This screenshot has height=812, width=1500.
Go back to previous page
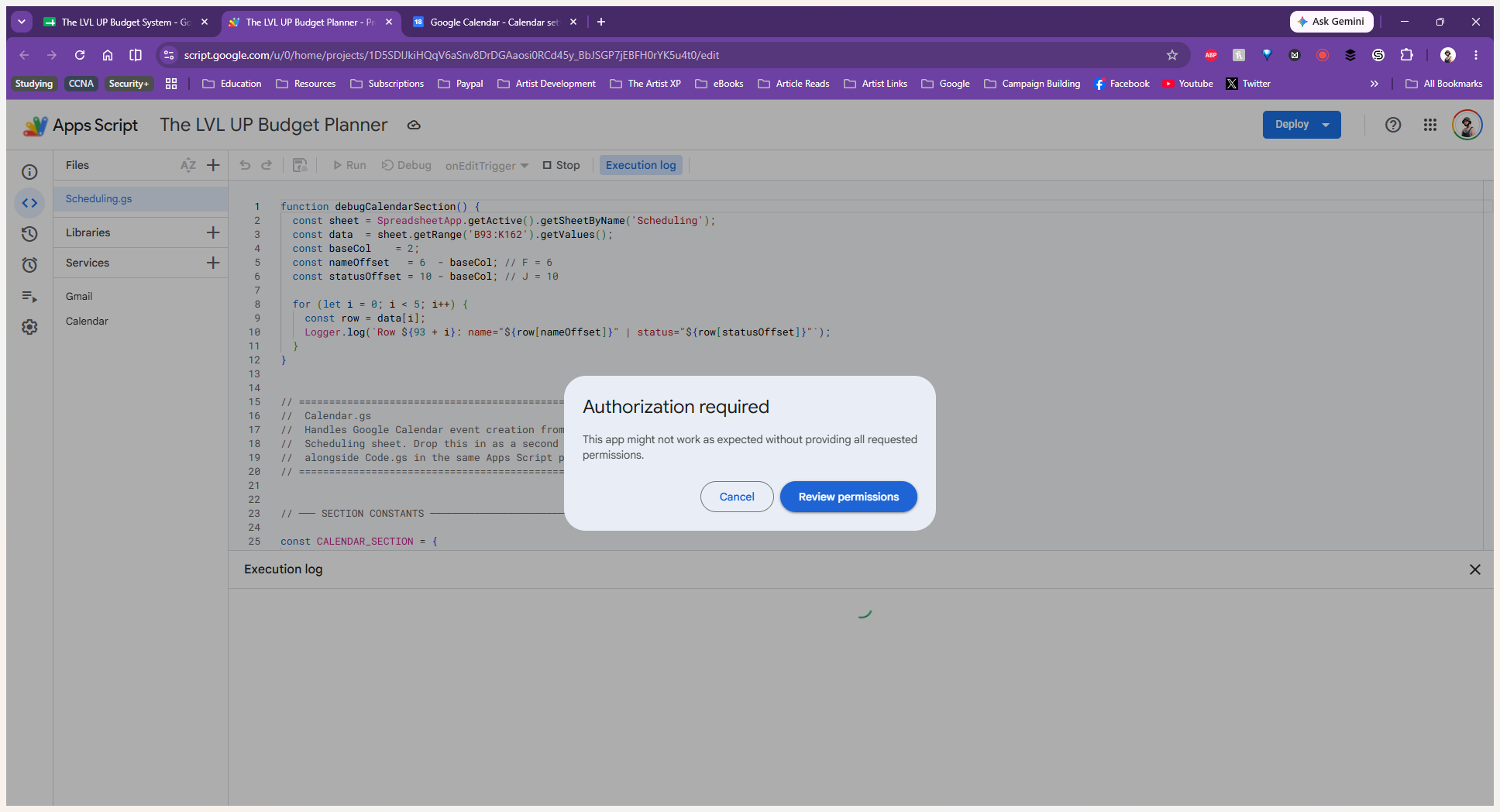tap(24, 55)
